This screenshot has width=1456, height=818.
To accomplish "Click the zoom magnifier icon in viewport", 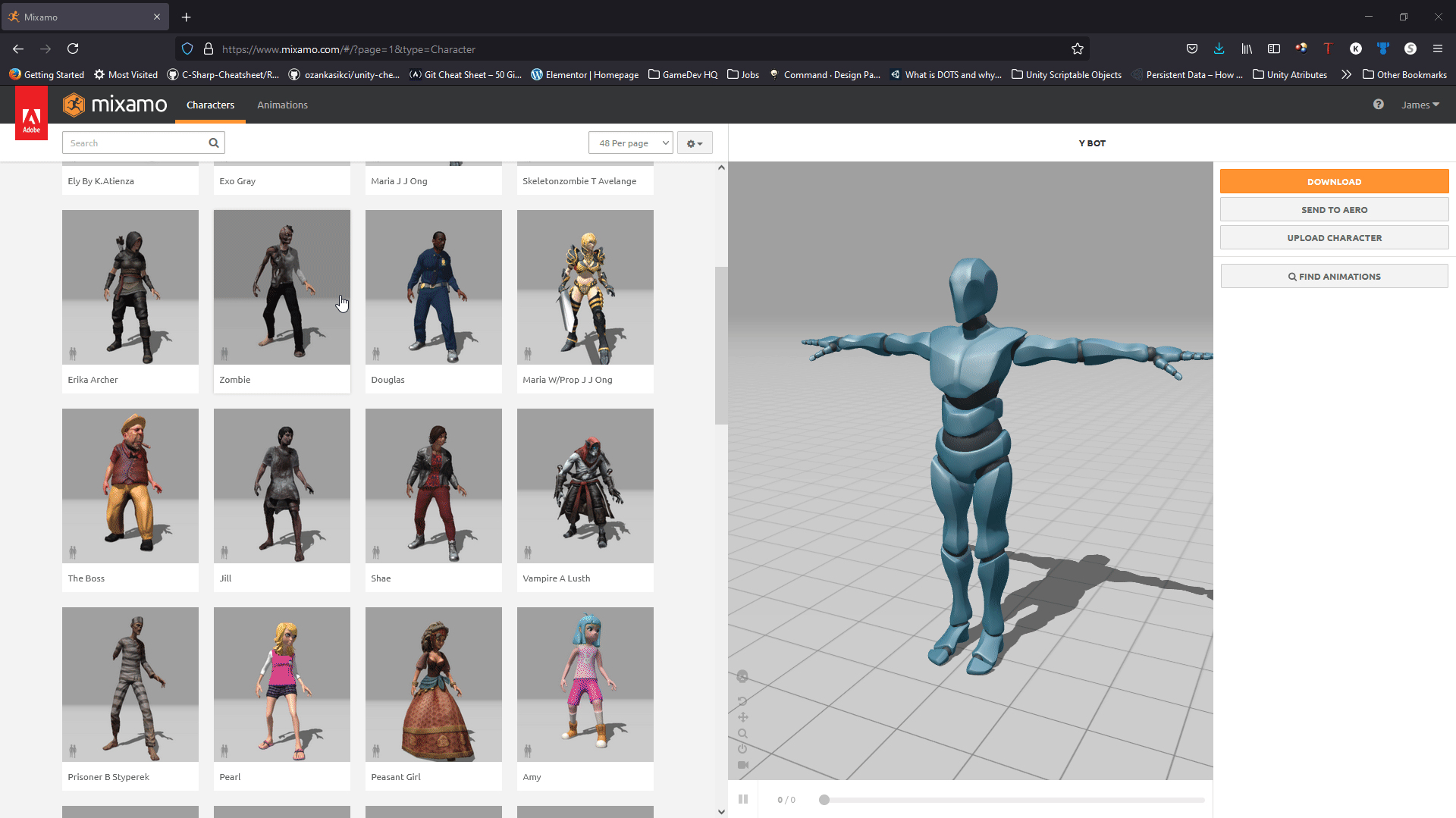I will pos(742,733).
